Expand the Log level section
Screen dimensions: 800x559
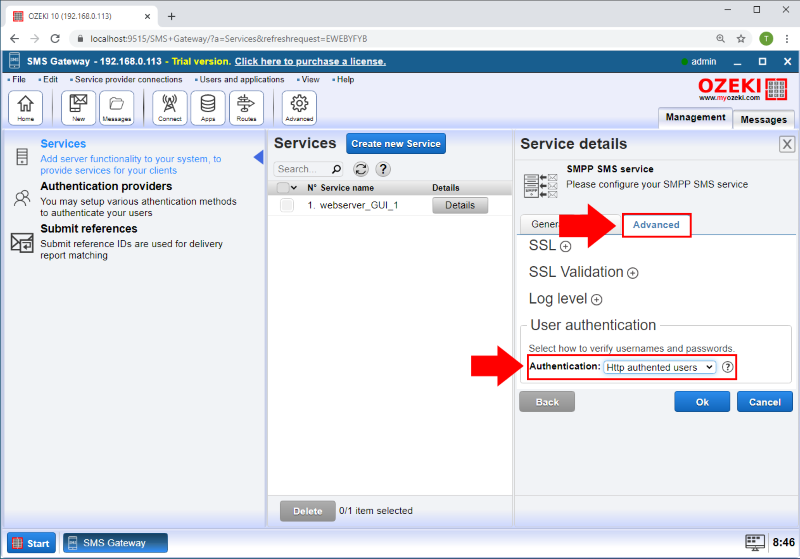596,300
